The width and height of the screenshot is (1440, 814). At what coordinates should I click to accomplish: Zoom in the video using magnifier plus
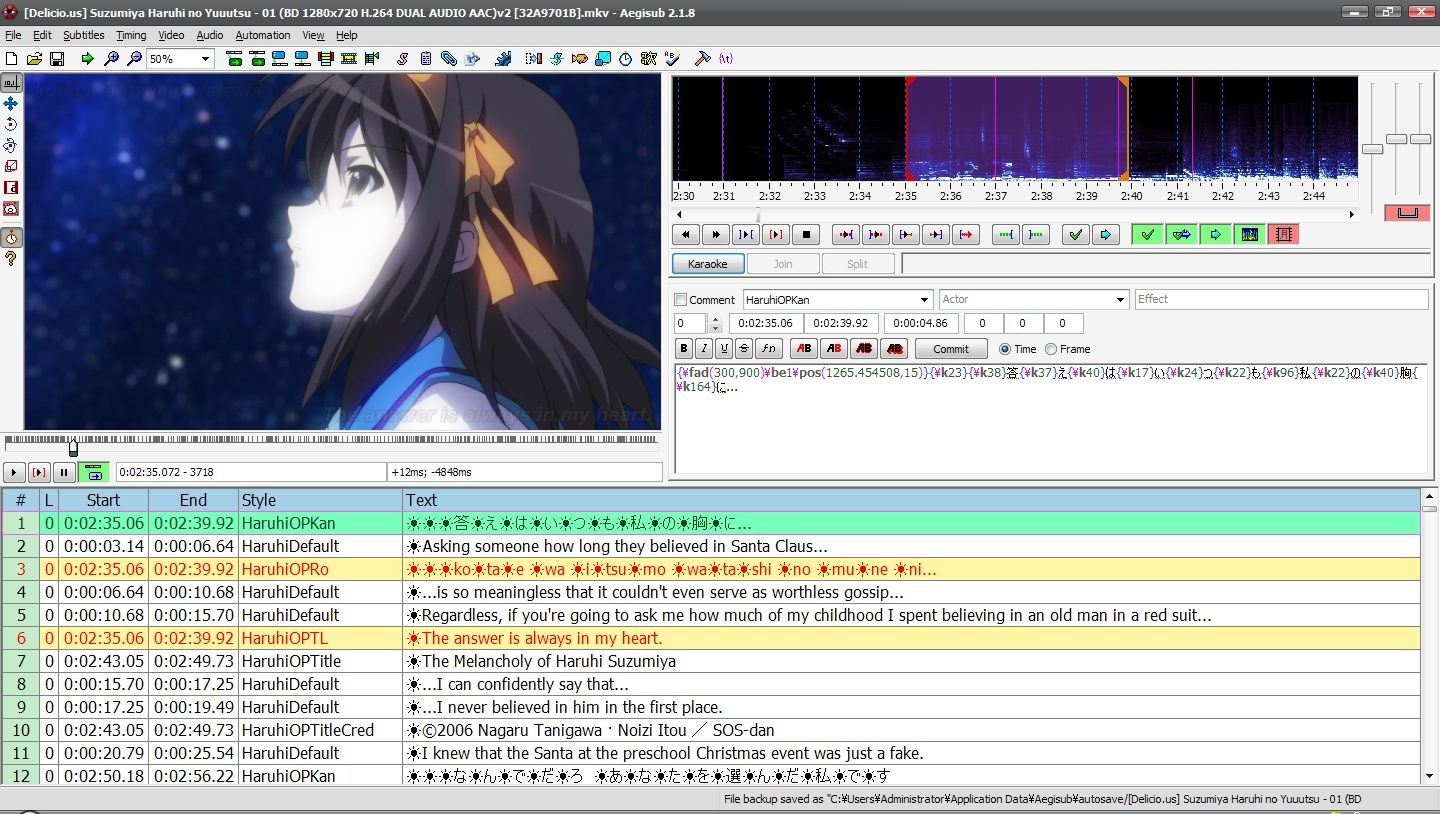[111, 59]
